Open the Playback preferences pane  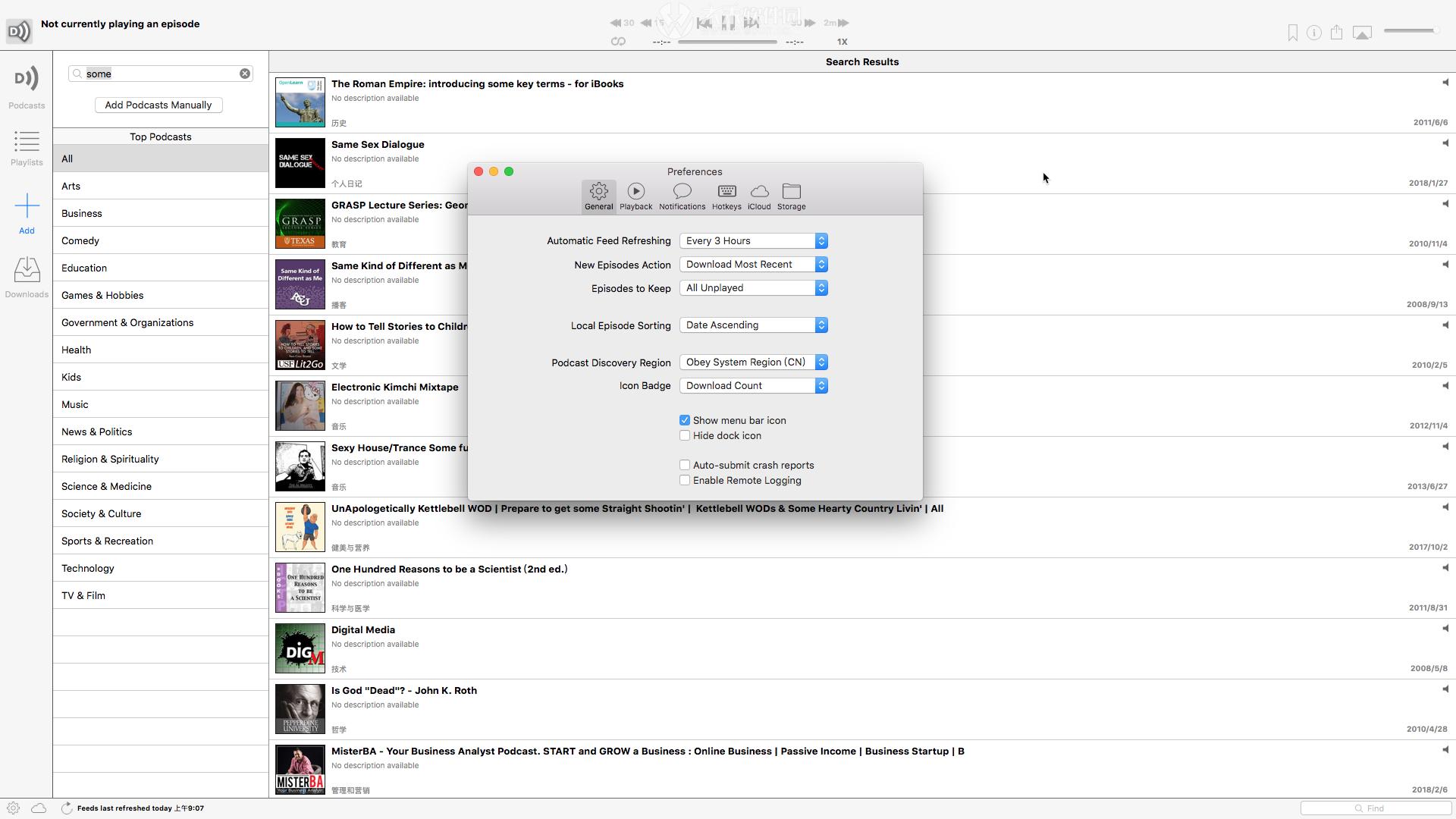click(x=636, y=196)
